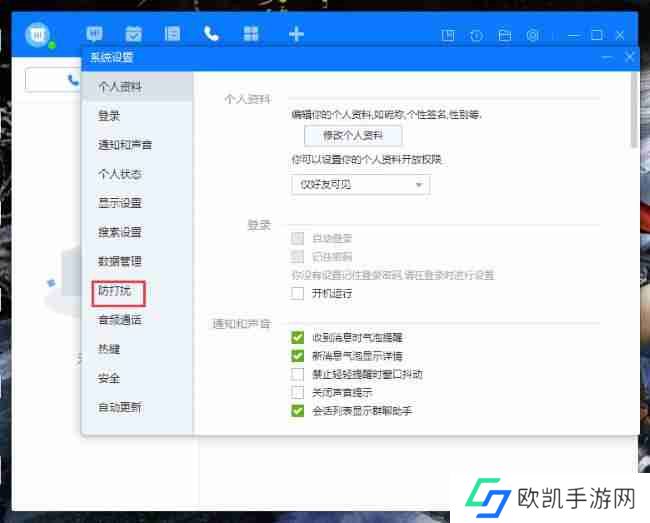Open the phone call icon in top toolbar
This screenshot has width=650, height=523.
point(211,34)
